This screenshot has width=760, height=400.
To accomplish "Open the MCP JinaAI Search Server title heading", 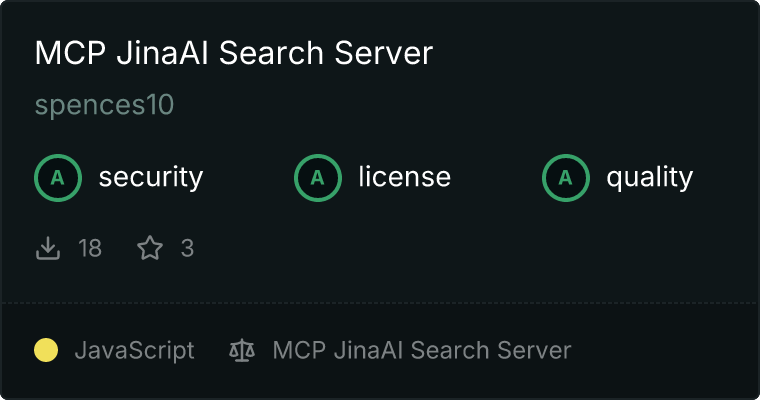I will (234, 53).
